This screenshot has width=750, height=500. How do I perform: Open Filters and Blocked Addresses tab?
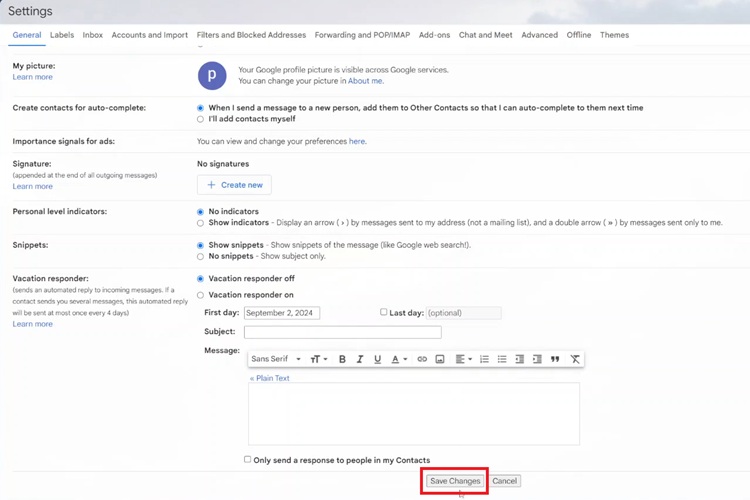pyautogui.click(x=251, y=35)
